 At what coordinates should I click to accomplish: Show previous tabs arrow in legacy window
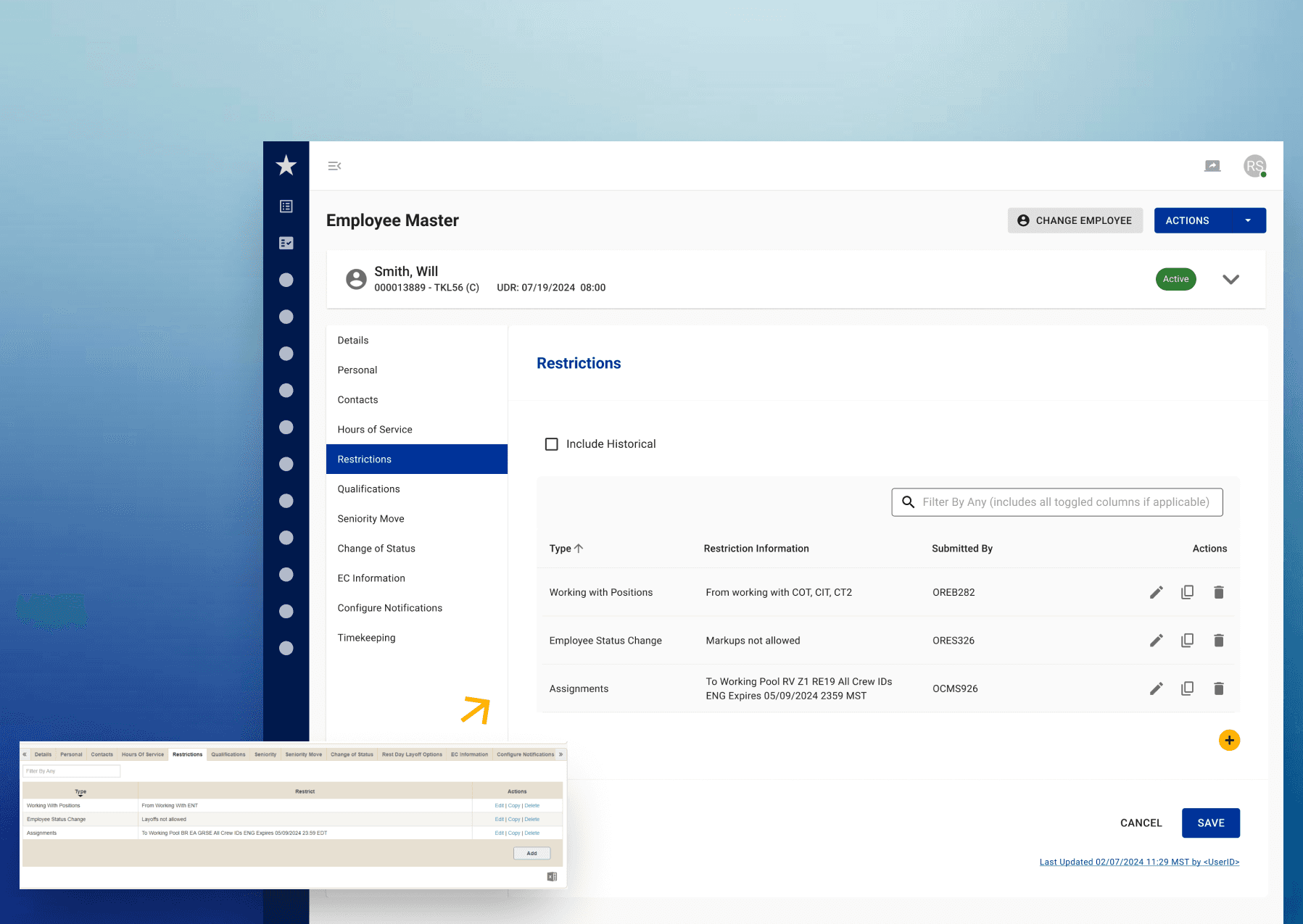point(25,754)
